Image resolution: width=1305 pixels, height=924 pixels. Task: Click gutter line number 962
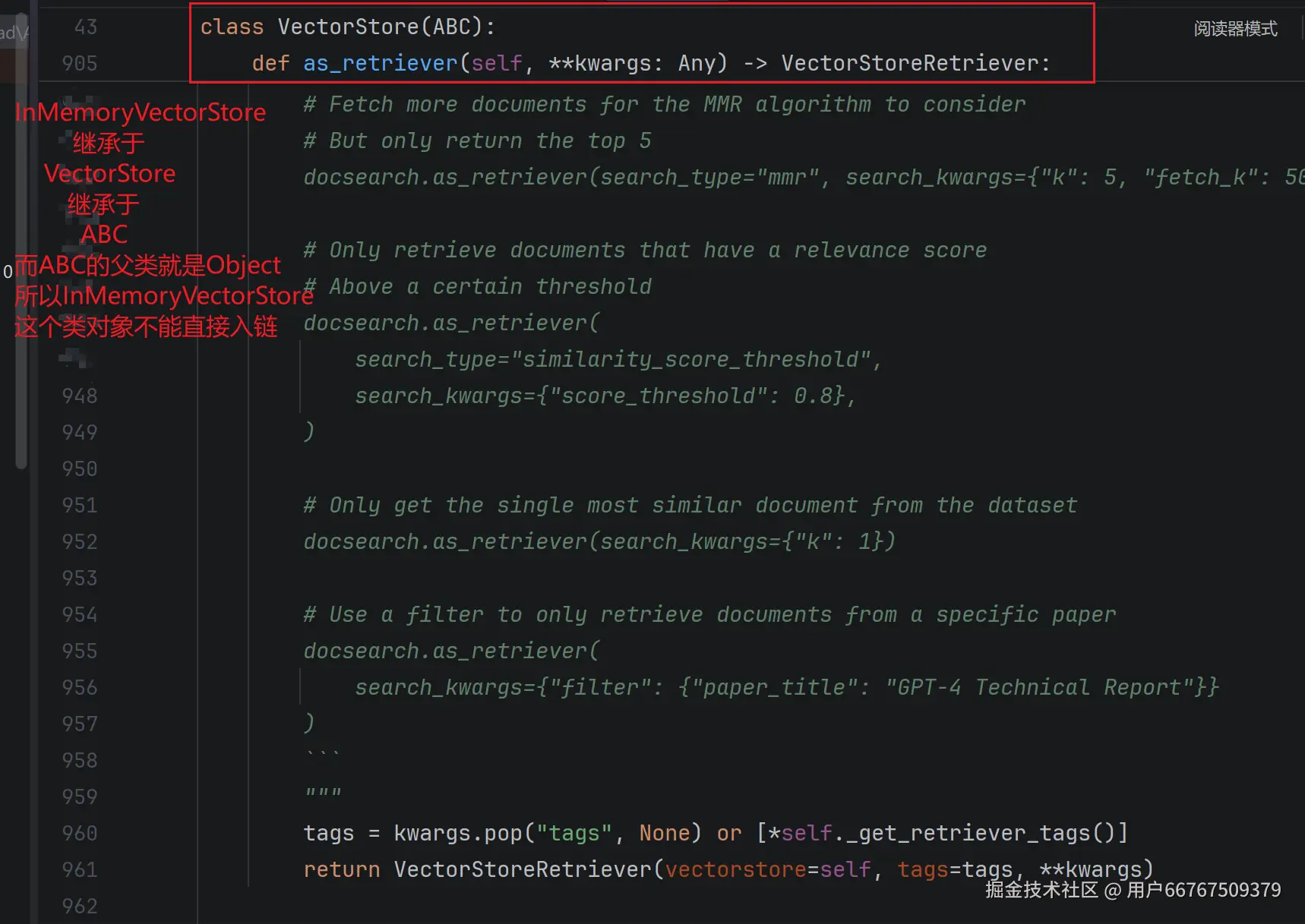[x=80, y=906]
